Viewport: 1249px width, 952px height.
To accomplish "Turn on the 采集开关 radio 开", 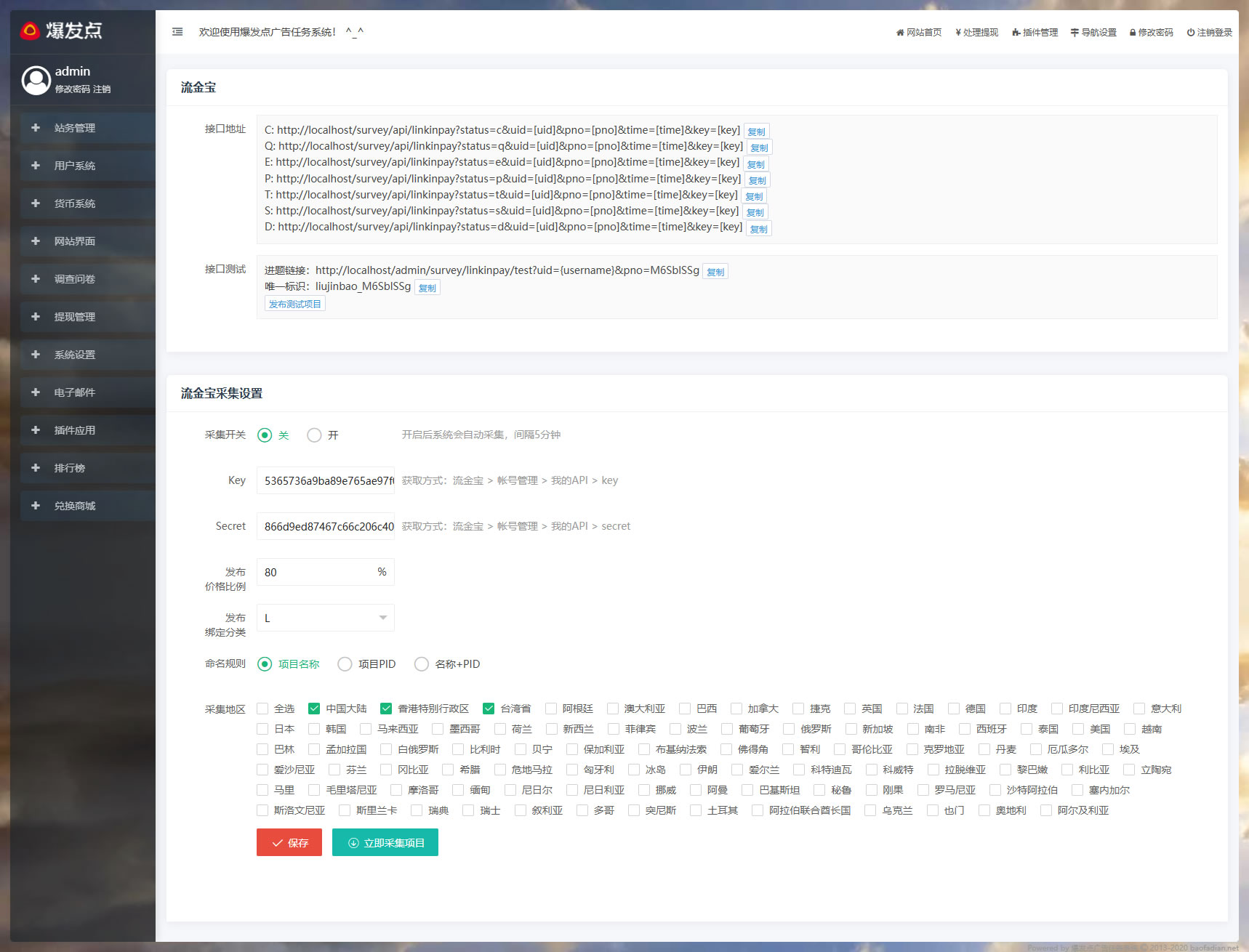I will point(314,435).
